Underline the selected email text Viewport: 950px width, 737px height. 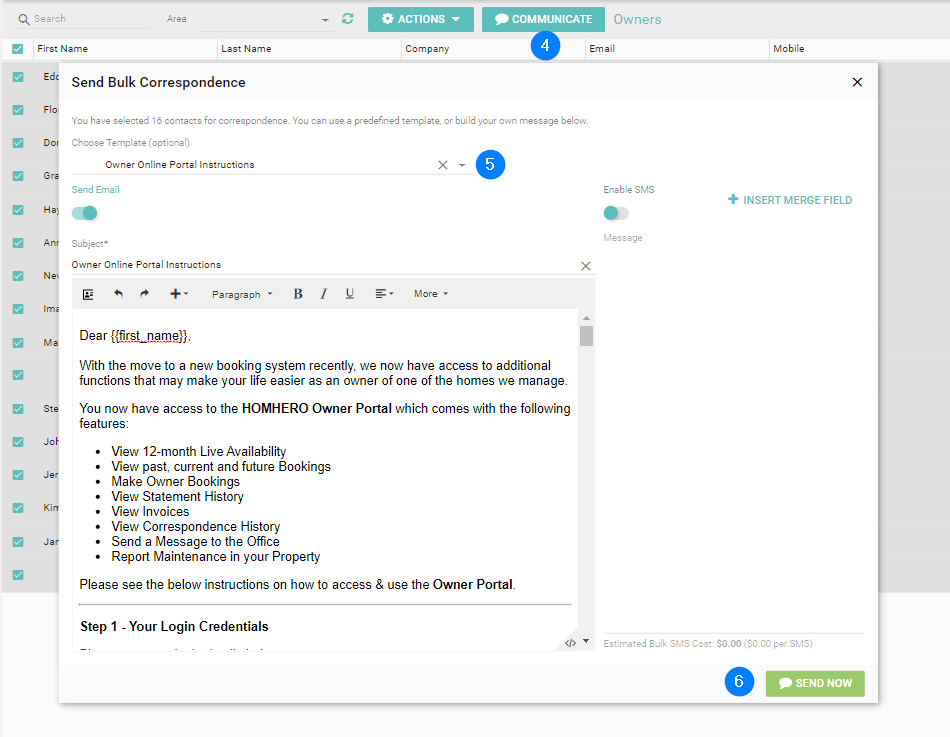coord(349,294)
